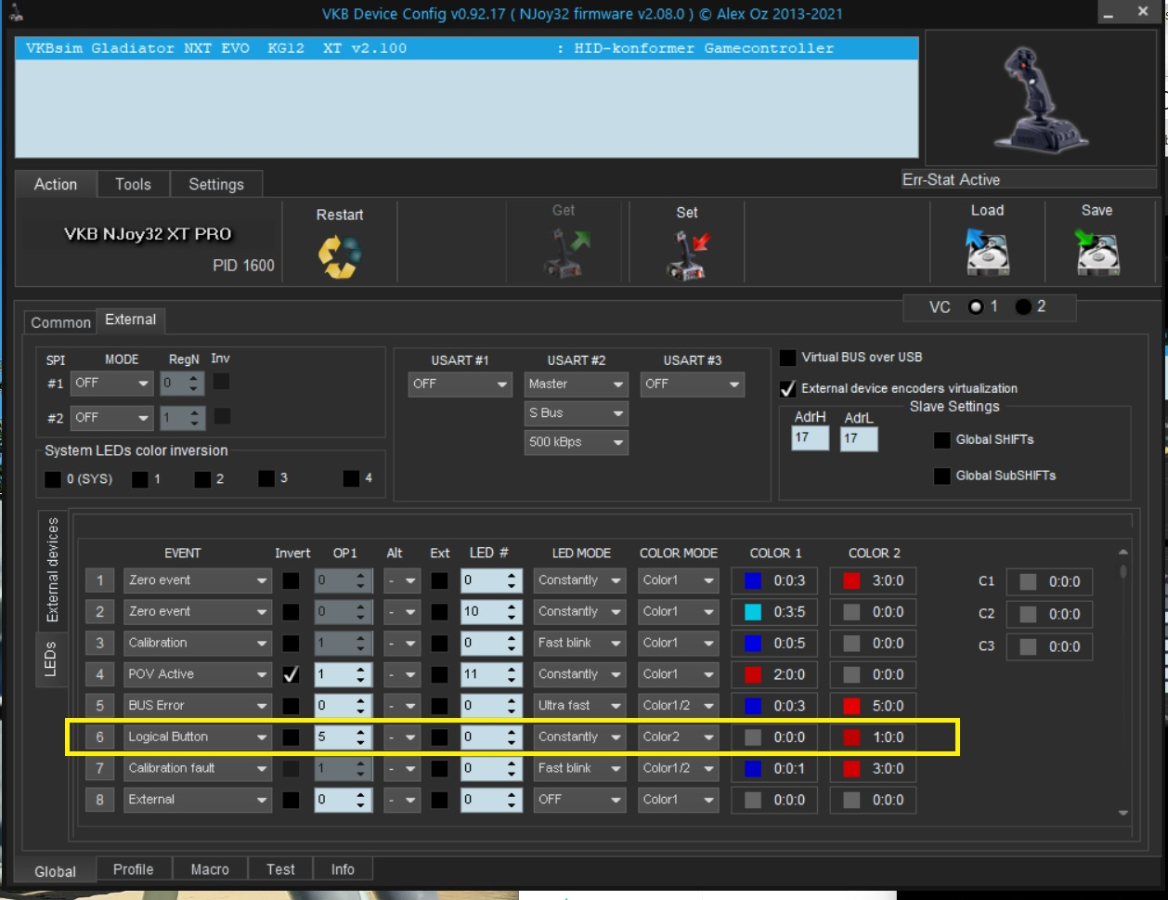Click the AdrH input field
The width and height of the screenshot is (1168, 900).
[x=810, y=438]
